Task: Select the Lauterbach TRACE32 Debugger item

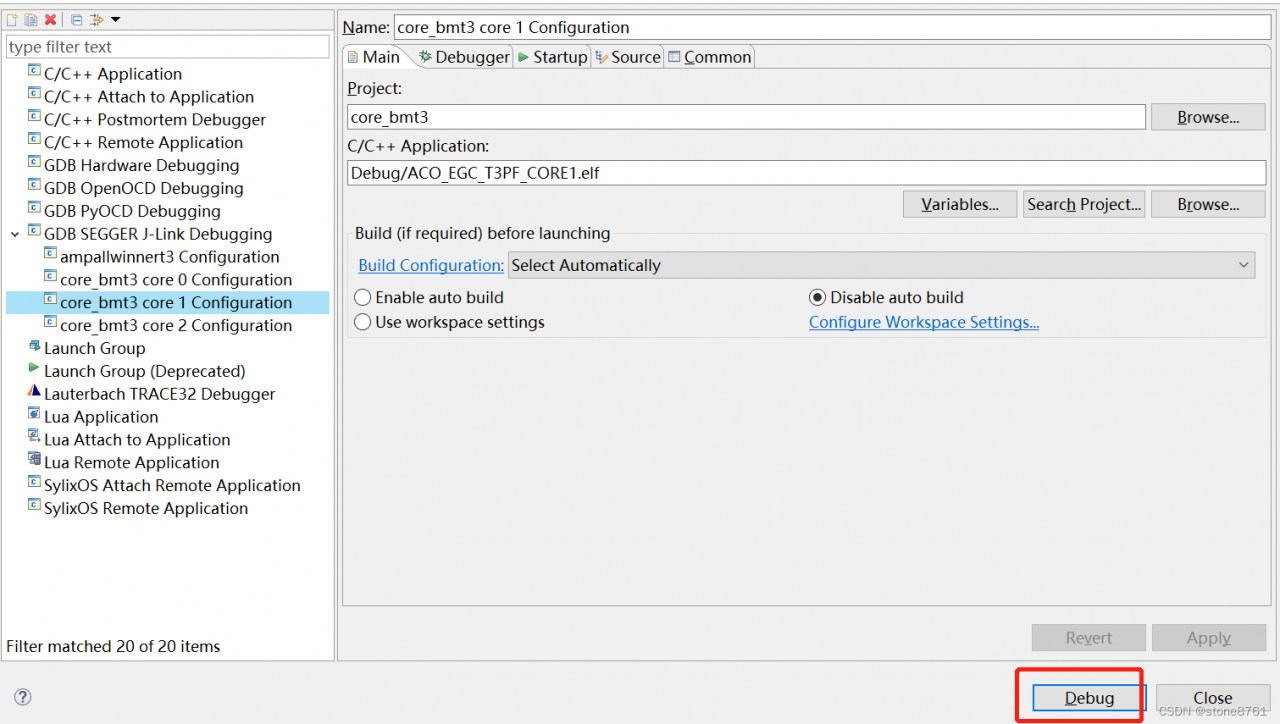Action: (159, 394)
